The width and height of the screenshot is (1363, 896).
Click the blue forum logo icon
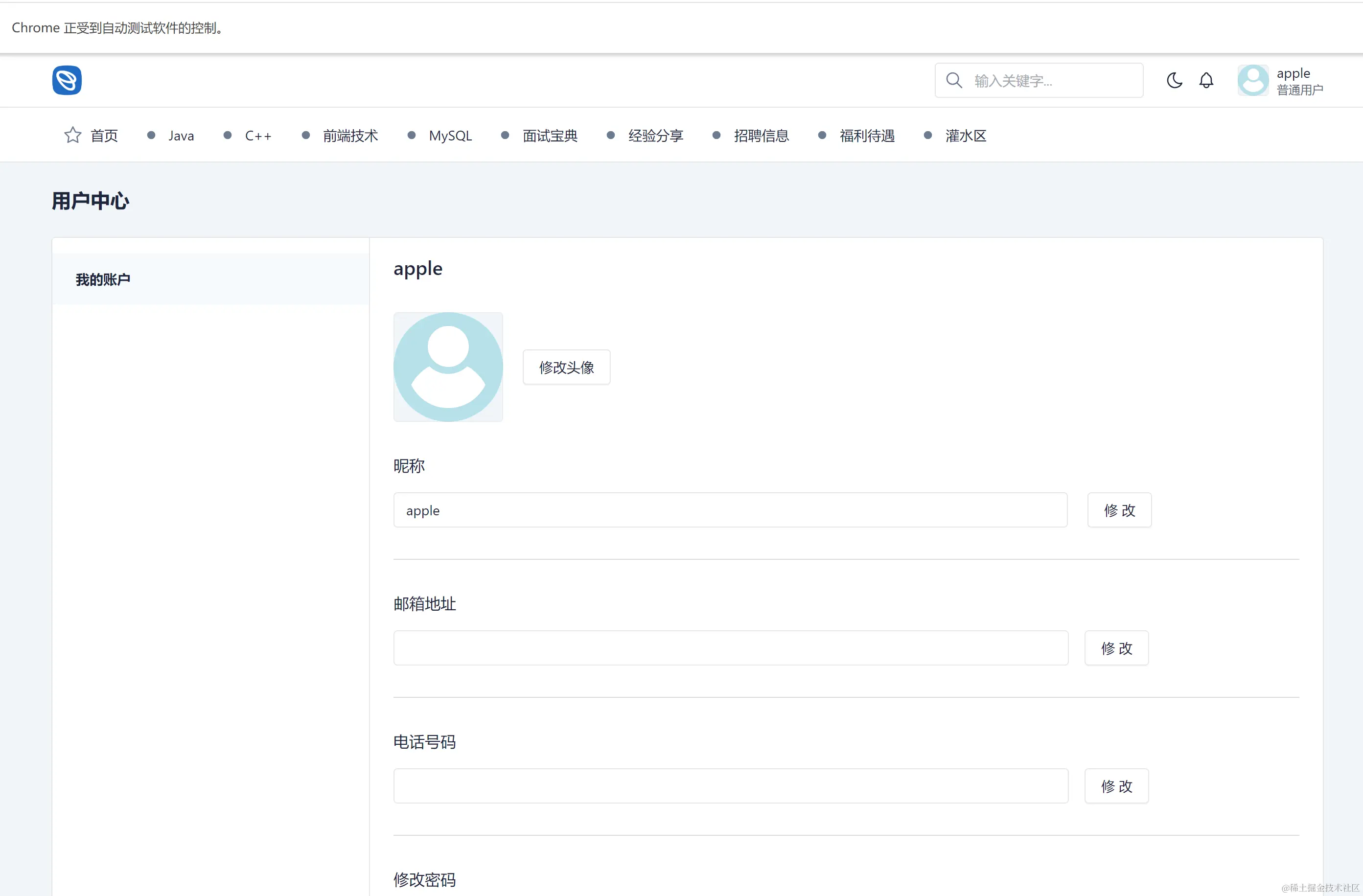point(67,80)
